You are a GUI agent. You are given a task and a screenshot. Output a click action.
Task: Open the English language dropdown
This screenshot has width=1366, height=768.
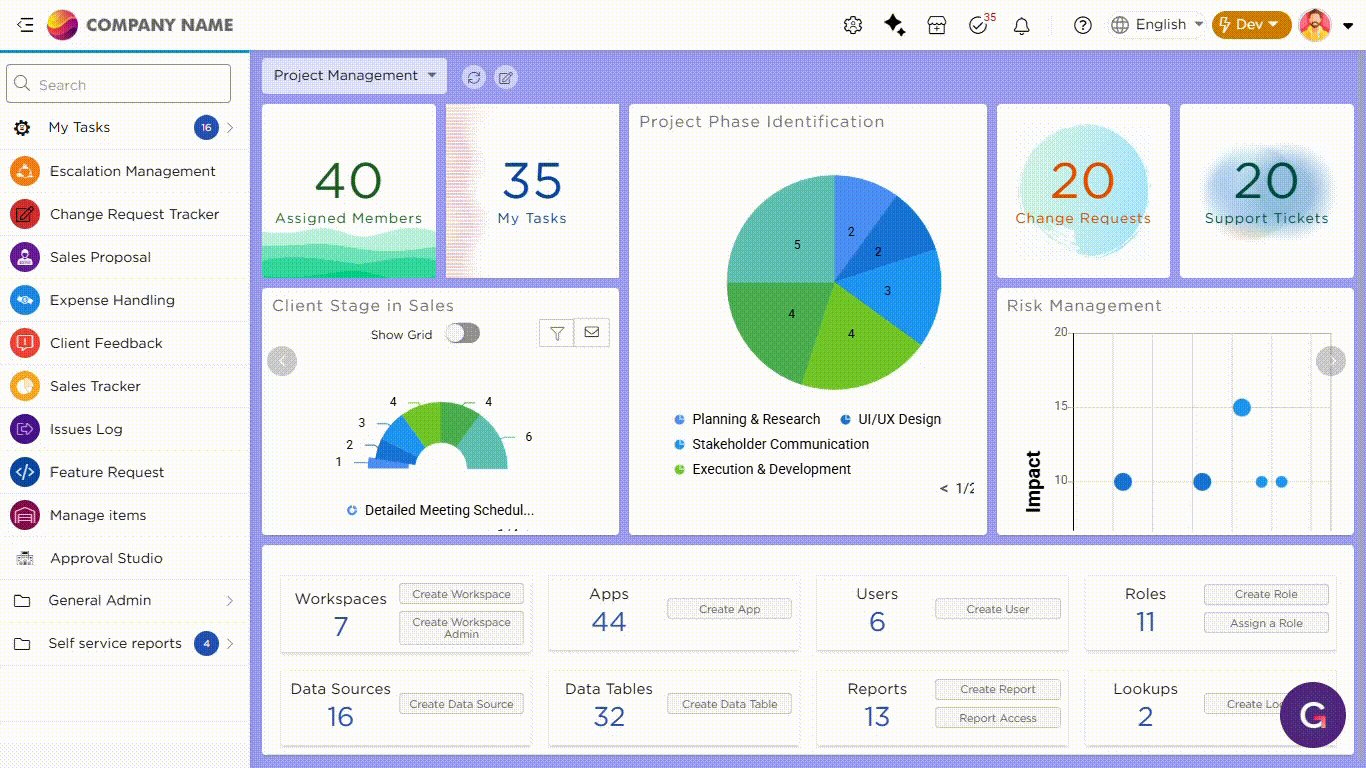(1157, 25)
